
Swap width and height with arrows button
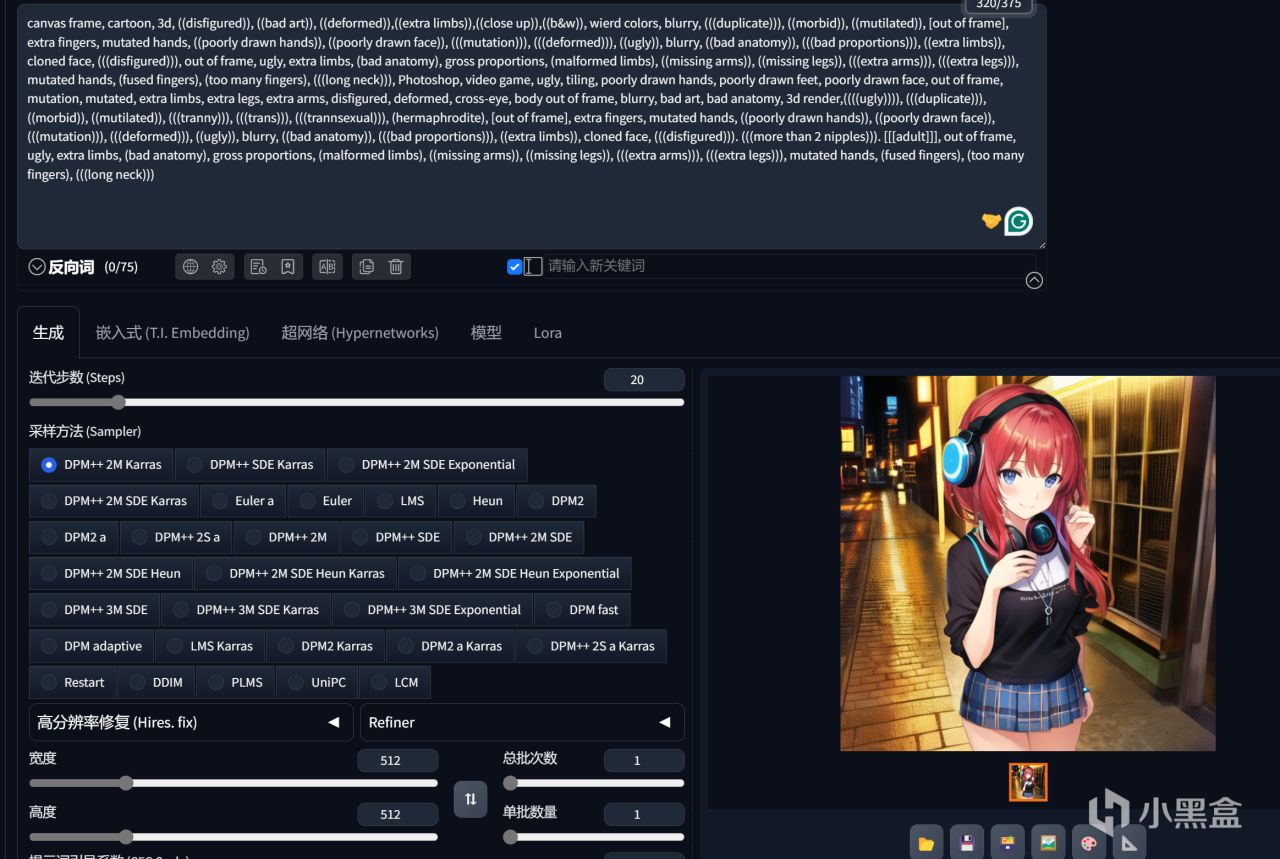coord(470,799)
